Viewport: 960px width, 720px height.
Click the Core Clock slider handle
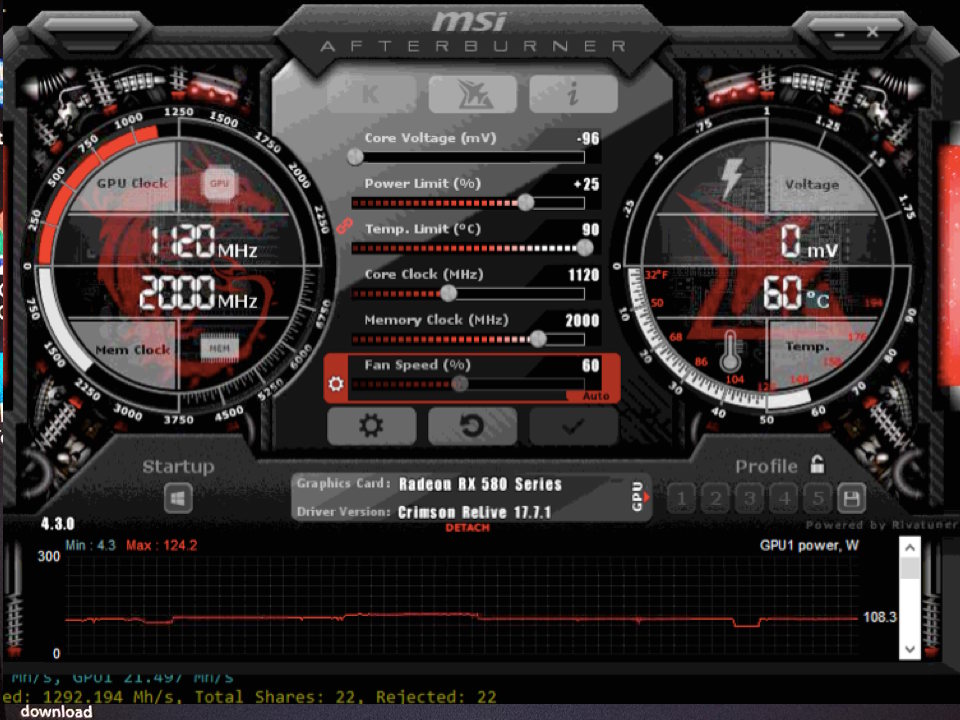click(449, 293)
